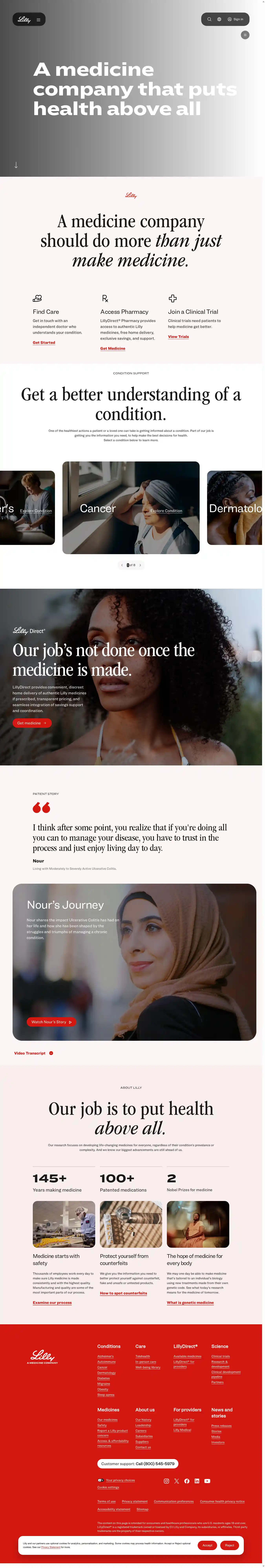Open the Conditions footer menu heading

tap(109, 1346)
